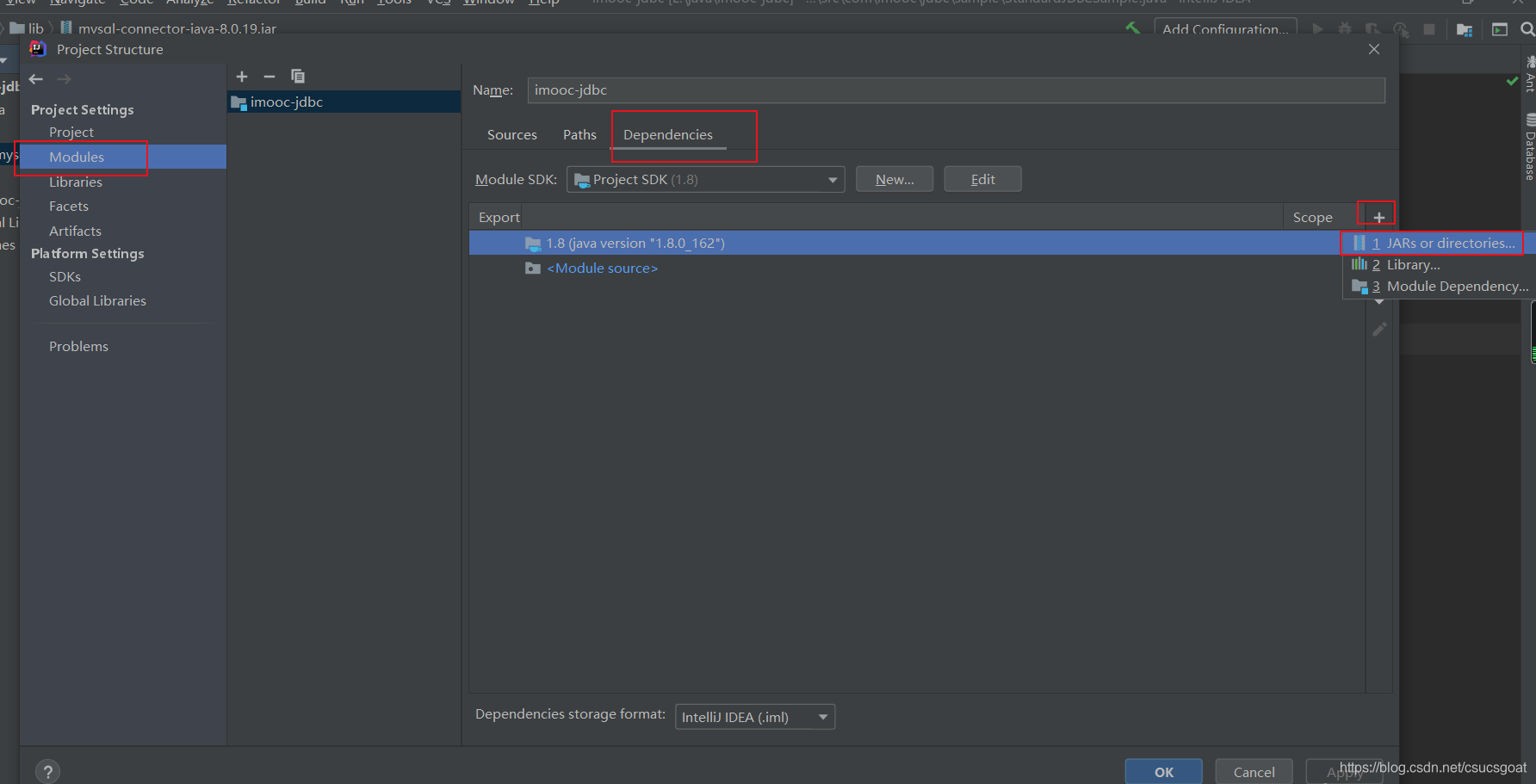Open the Database tool window

click(x=1530, y=146)
